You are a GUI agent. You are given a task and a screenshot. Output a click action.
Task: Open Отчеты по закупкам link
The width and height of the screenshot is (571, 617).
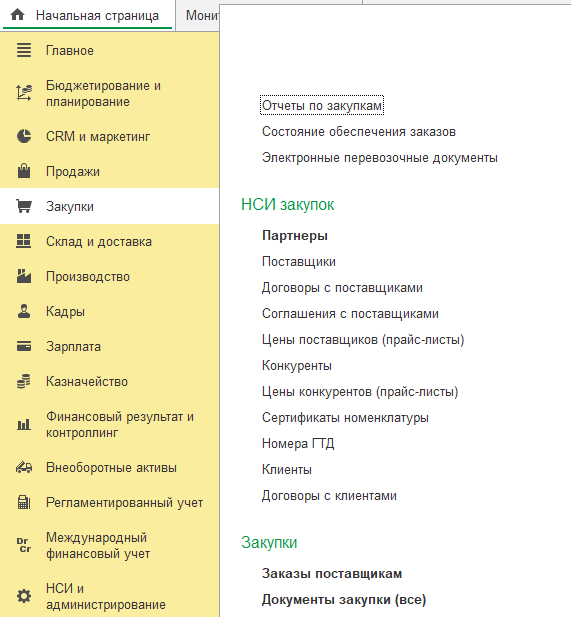click(322, 105)
